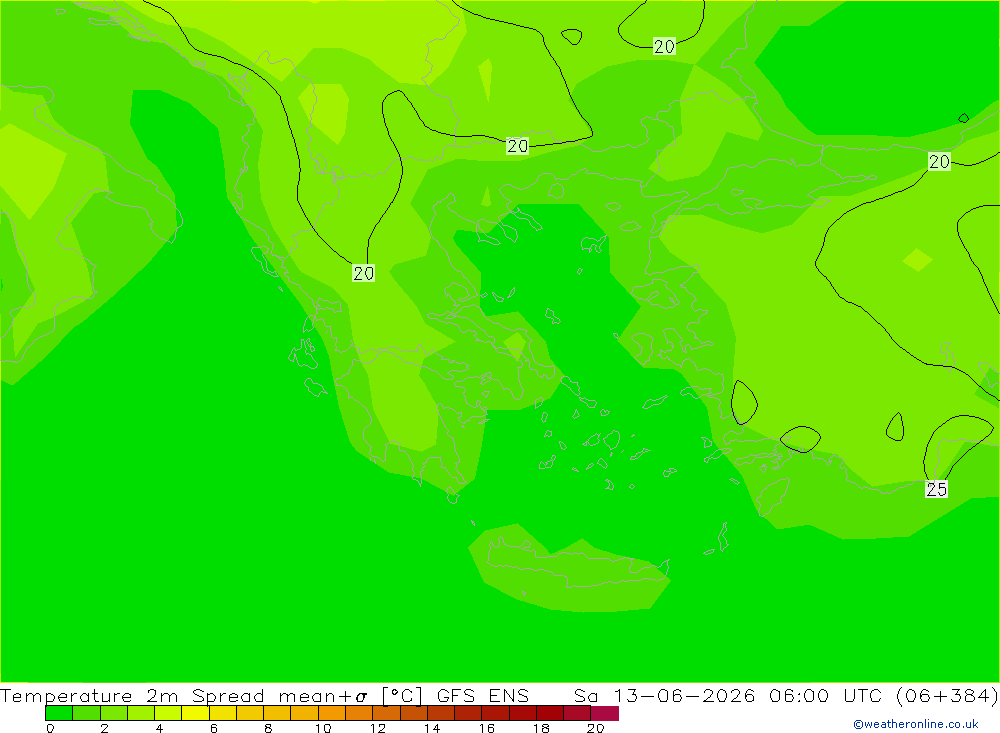
Task: Click the "Temperature 2m Spread" title text
Action: 132,695
